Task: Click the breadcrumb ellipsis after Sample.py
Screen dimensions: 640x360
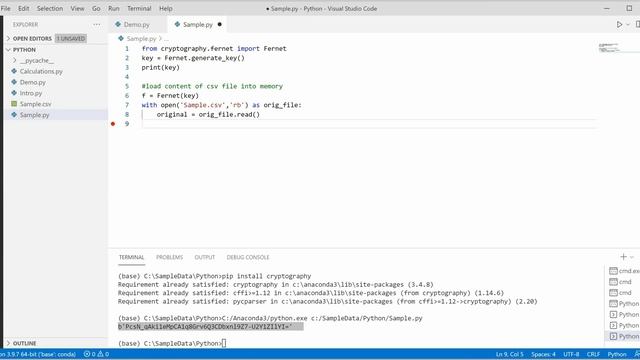Action: tap(166, 39)
